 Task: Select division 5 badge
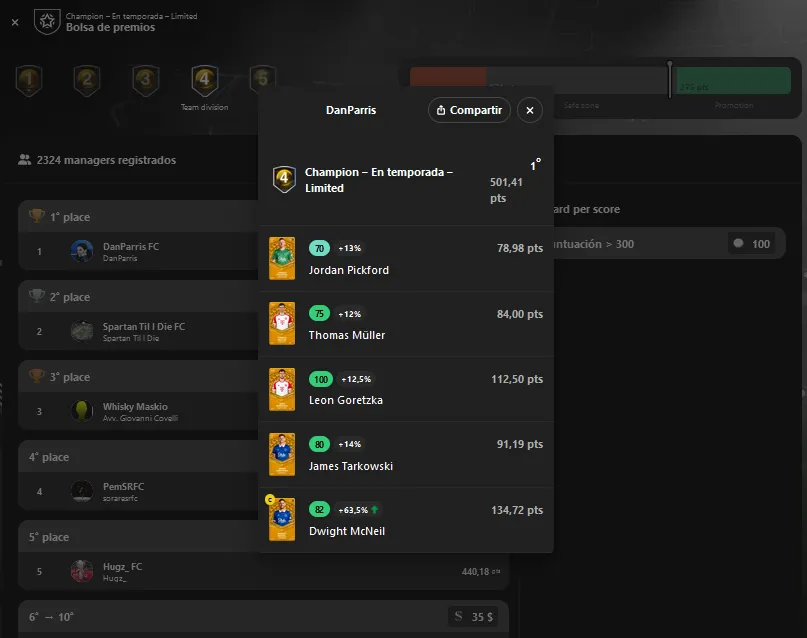[262, 78]
